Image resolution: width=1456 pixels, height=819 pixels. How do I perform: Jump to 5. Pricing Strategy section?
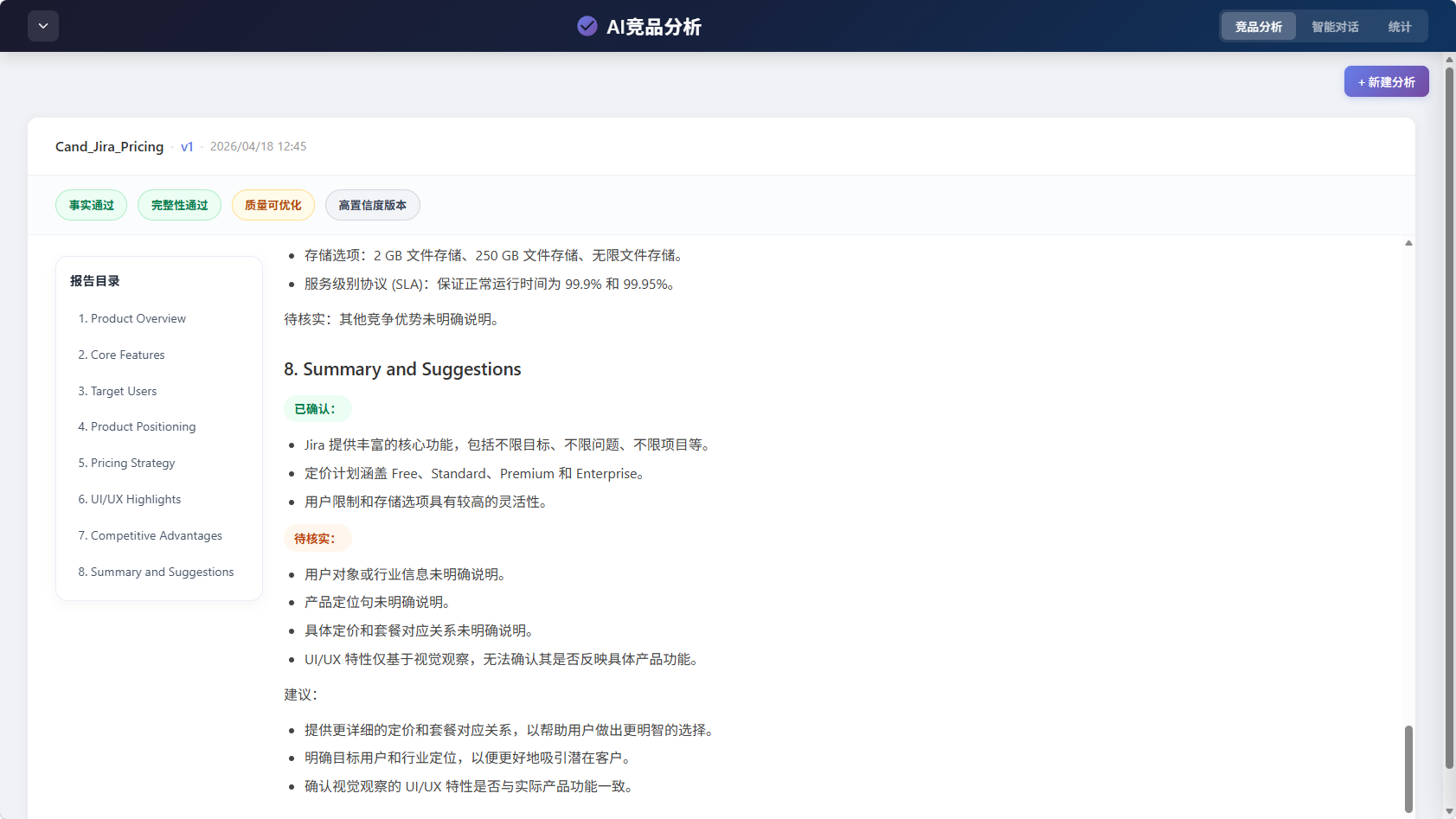point(126,463)
